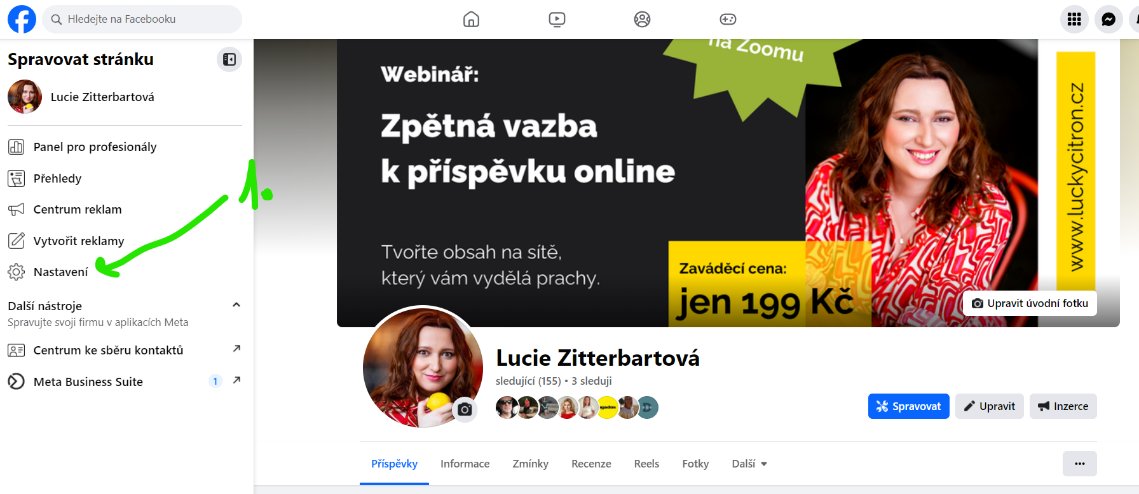
Task: Open the three-dot options button
Action: 1079,463
